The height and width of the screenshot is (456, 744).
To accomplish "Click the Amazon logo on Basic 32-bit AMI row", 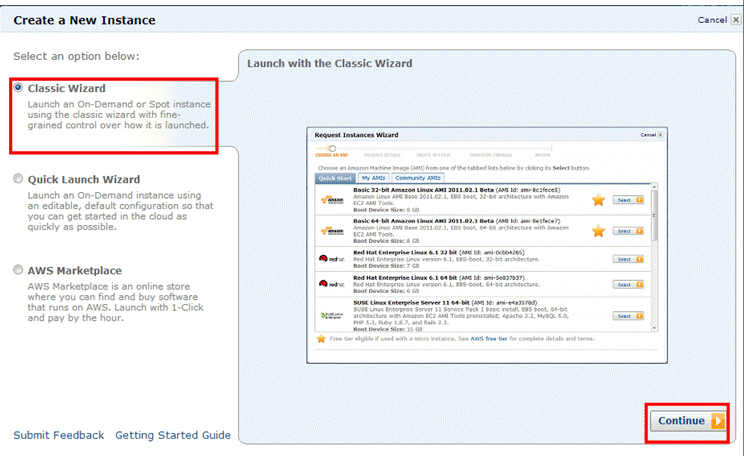I will (332, 200).
